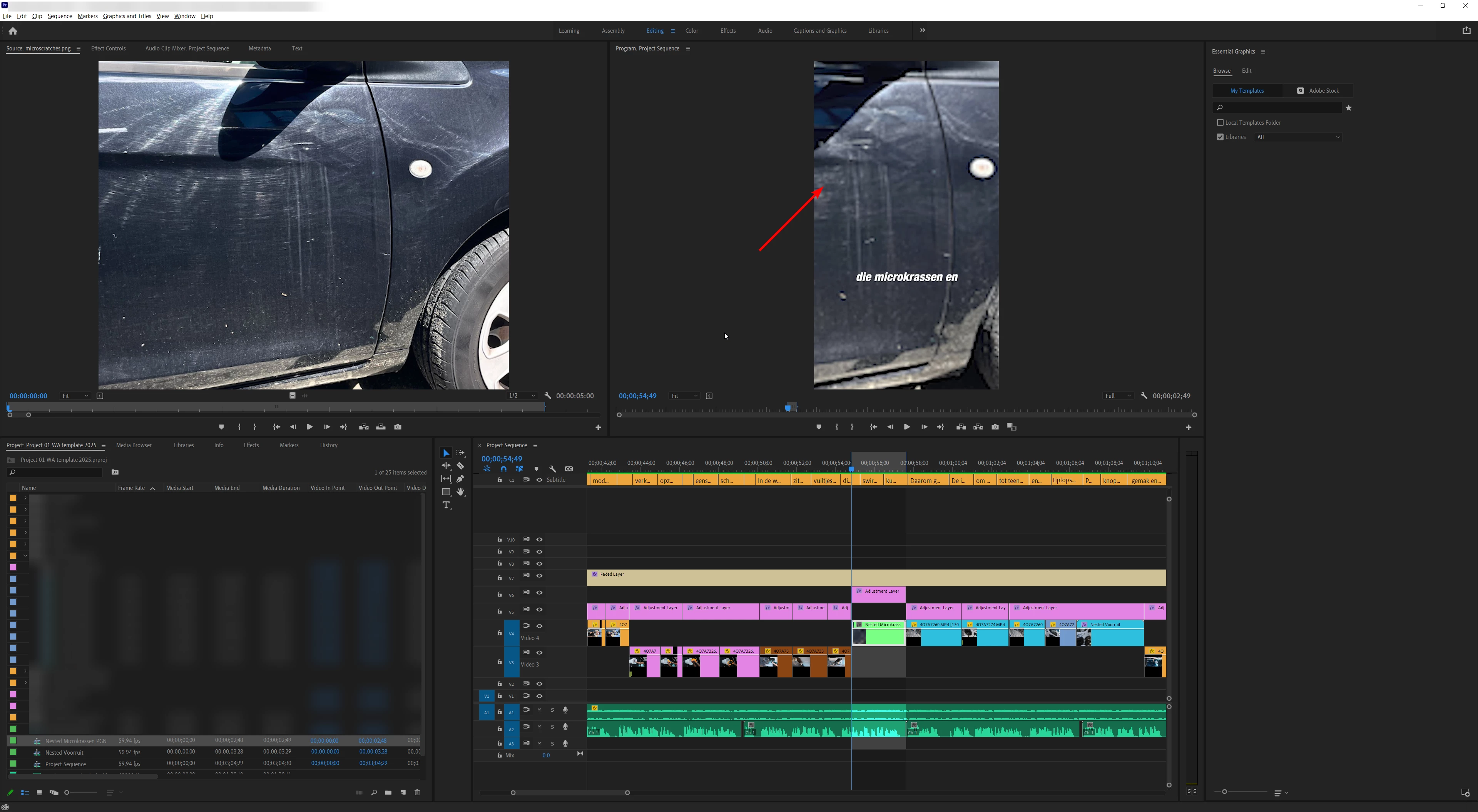Select the Track Select Forward tool
Viewport: 1478px width, 812px height.
(460, 453)
